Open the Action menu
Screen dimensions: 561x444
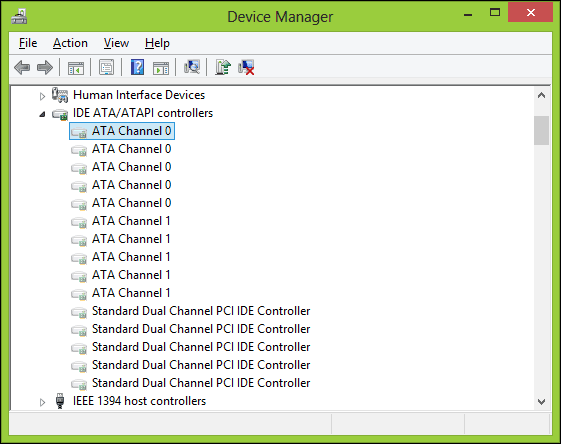point(70,43)
